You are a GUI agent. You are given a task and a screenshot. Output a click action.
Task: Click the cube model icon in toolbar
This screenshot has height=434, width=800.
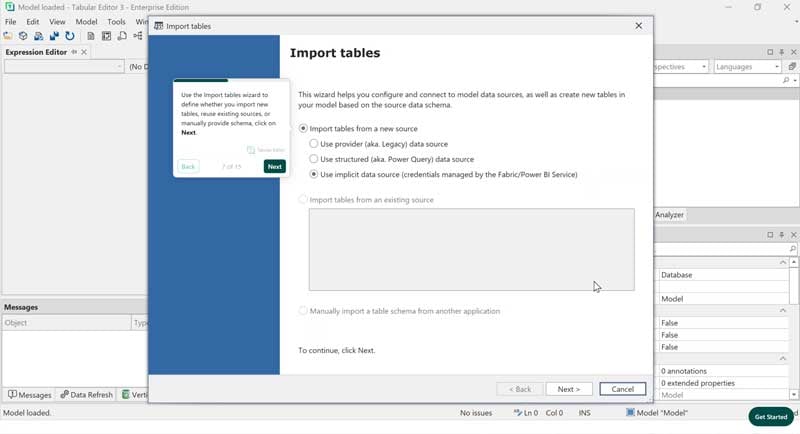[x=23, y=36]
